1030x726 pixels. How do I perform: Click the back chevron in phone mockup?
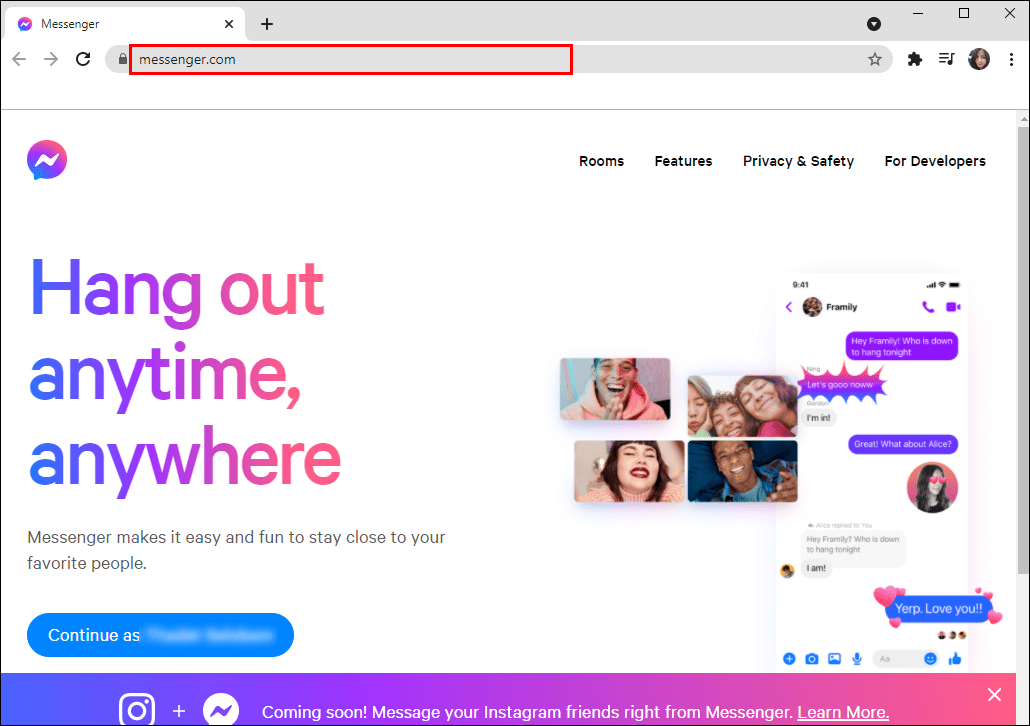tap(789, 307)
